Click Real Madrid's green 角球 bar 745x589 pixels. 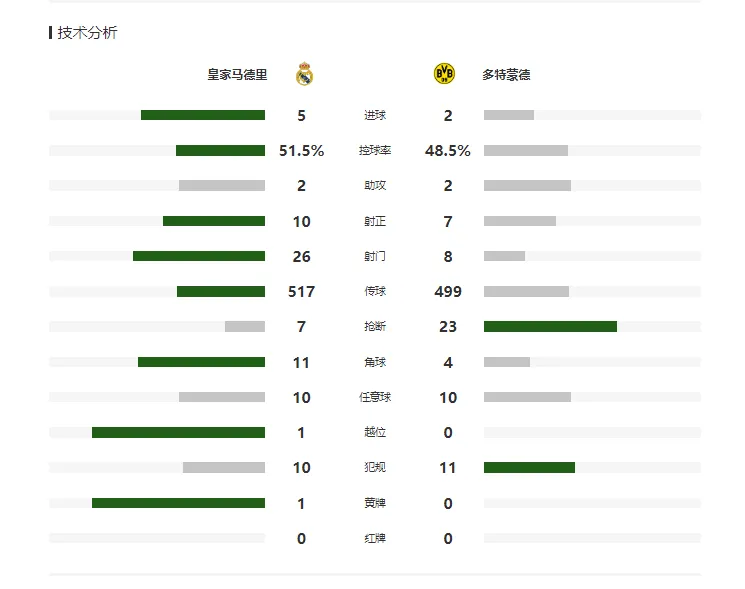201,362
